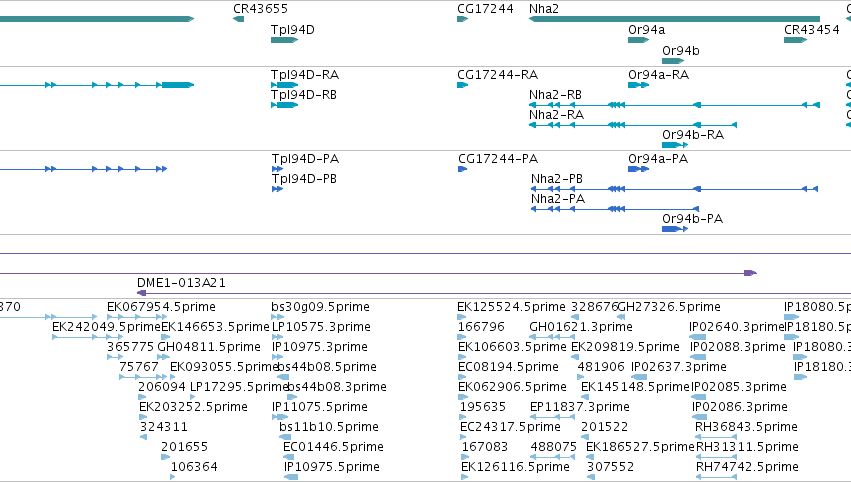Select the CG17244-RA transcript label
The image size is (851, 482).
[498, 75]
